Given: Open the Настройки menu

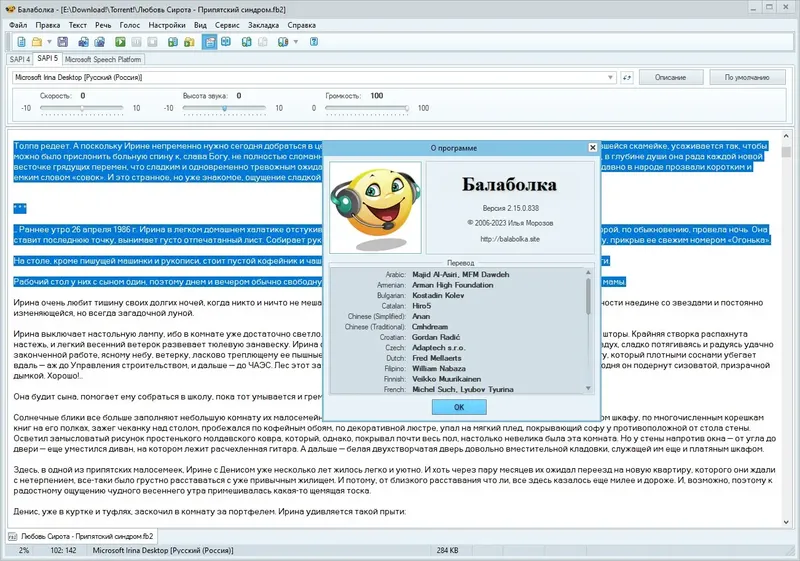Looking at the screenshot, I should (167, 25).
